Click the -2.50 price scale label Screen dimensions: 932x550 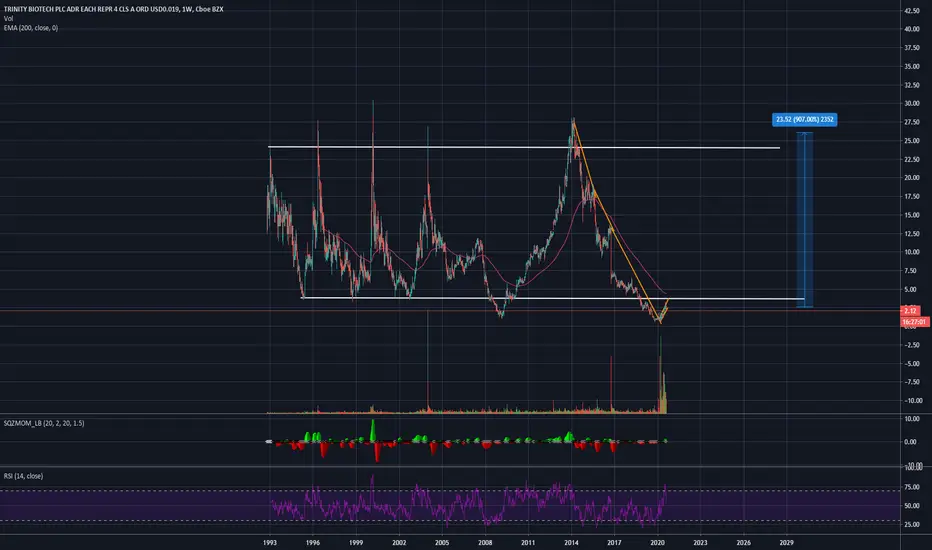click(912, 345)
